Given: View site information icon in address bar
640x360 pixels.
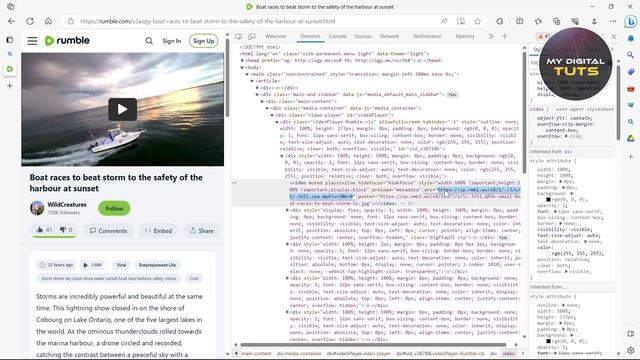Looking at the screenshot, I should point(71,21).
